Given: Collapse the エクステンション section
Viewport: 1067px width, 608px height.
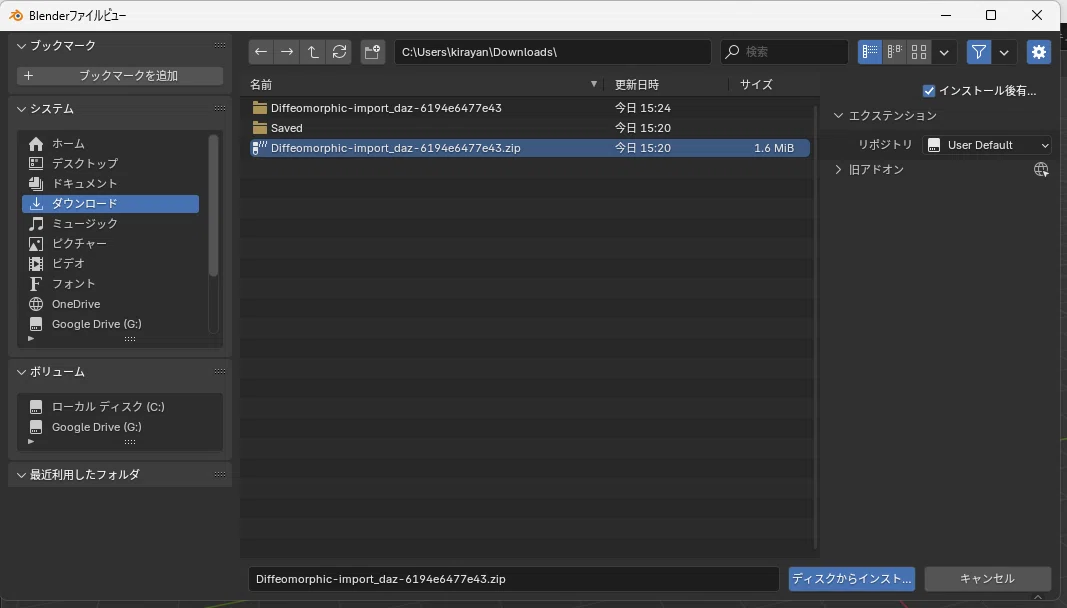Looking at the screenshot, I should [838, 116].
